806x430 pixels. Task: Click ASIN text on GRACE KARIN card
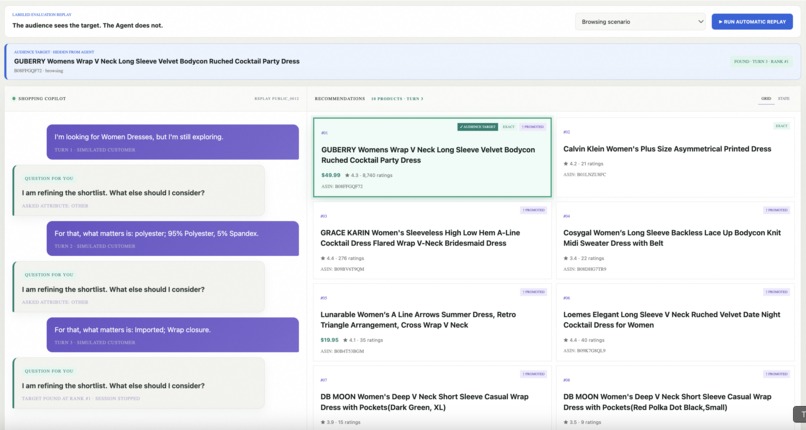[342, 269]
